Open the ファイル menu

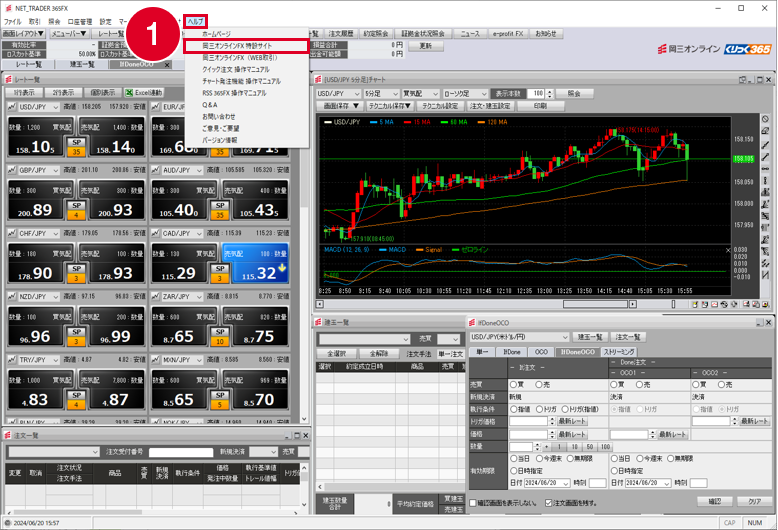tap(12, 22)
